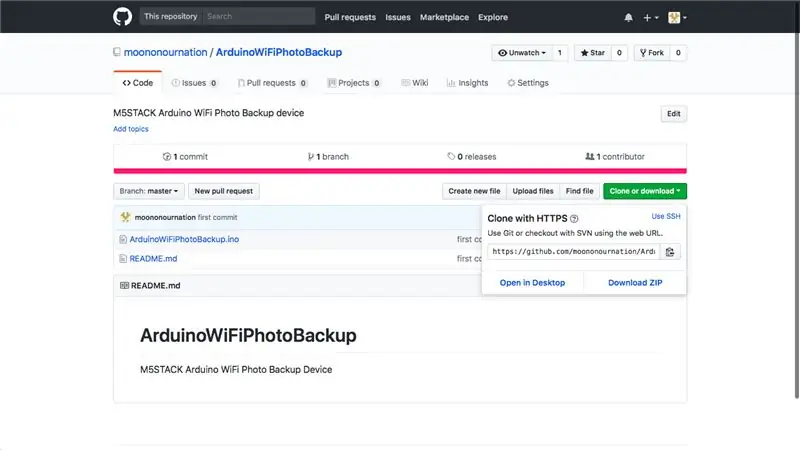Open the user avatar menu
Image resolution: width=800 pixels, height=450 pixels.
click(677, 17)
